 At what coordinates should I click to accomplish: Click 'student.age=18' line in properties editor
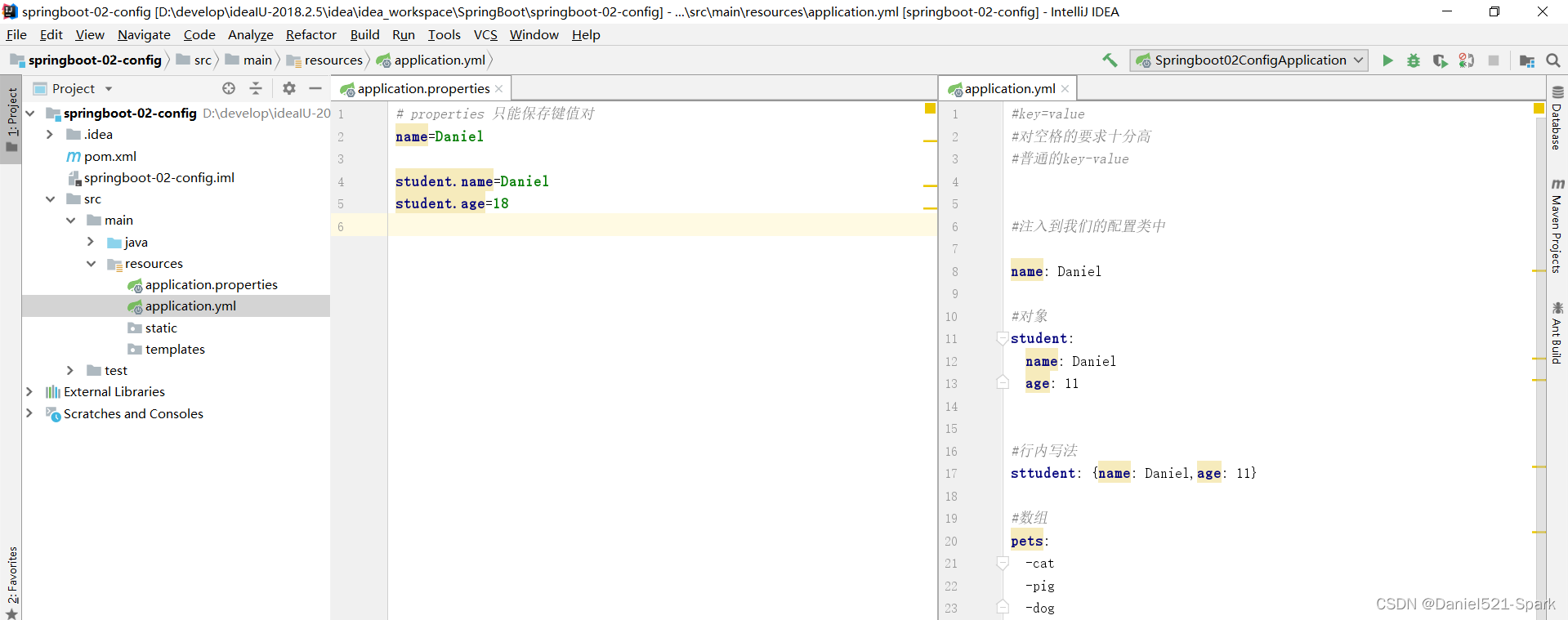point(452,203)
